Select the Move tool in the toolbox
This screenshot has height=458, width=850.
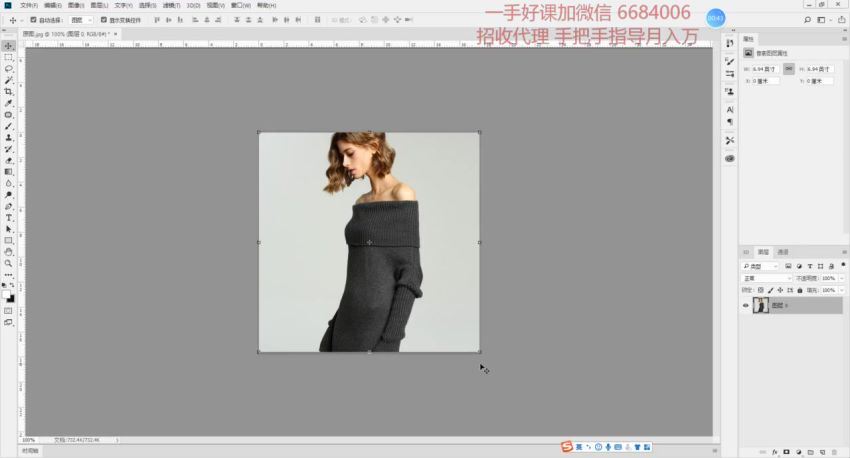point(9,46)
